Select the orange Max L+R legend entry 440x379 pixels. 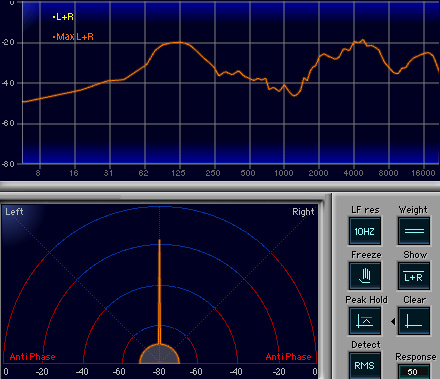click(x=73, y=37)
